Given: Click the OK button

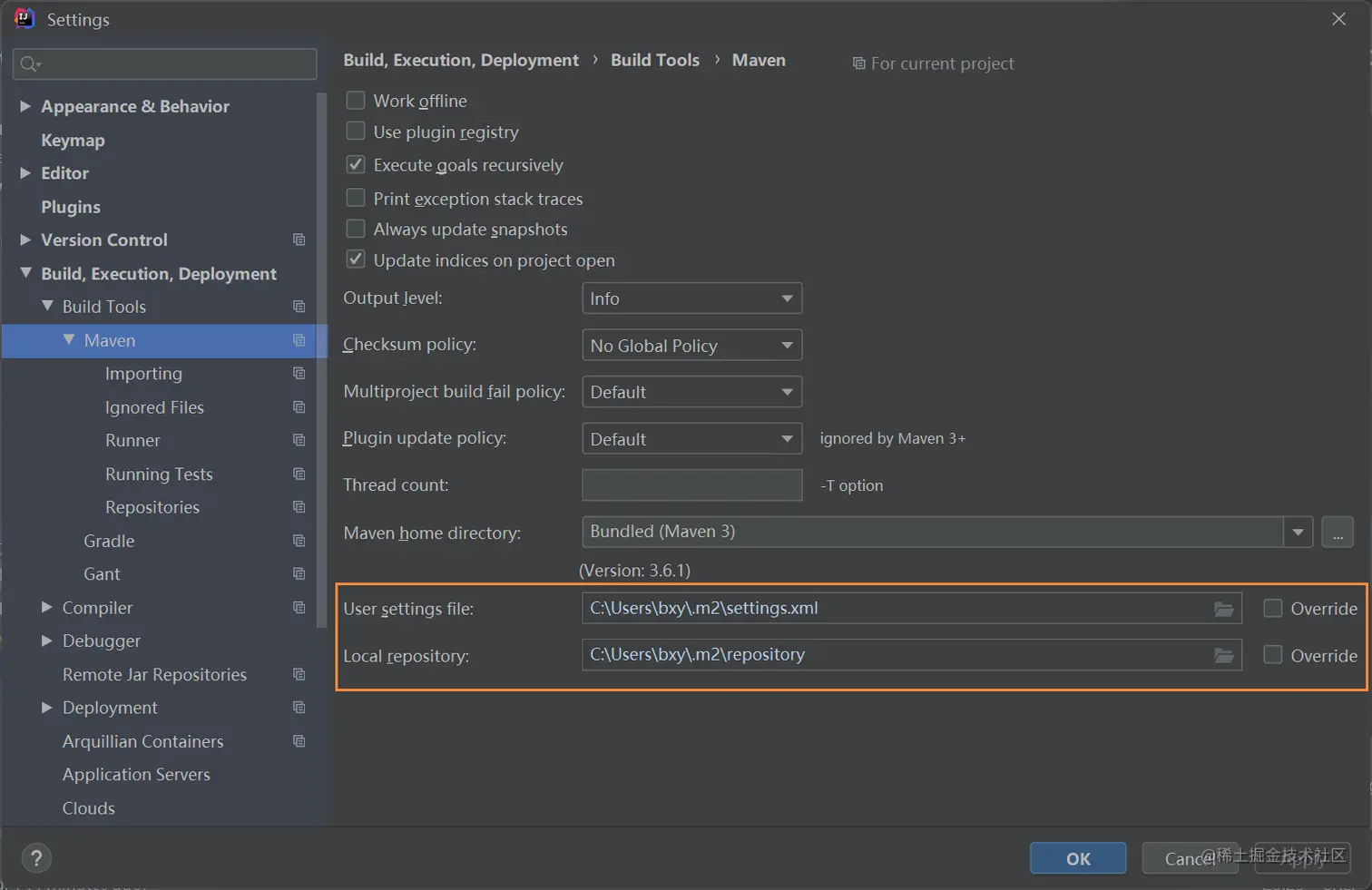Looking at the screenshot, I should [1078, 858].
